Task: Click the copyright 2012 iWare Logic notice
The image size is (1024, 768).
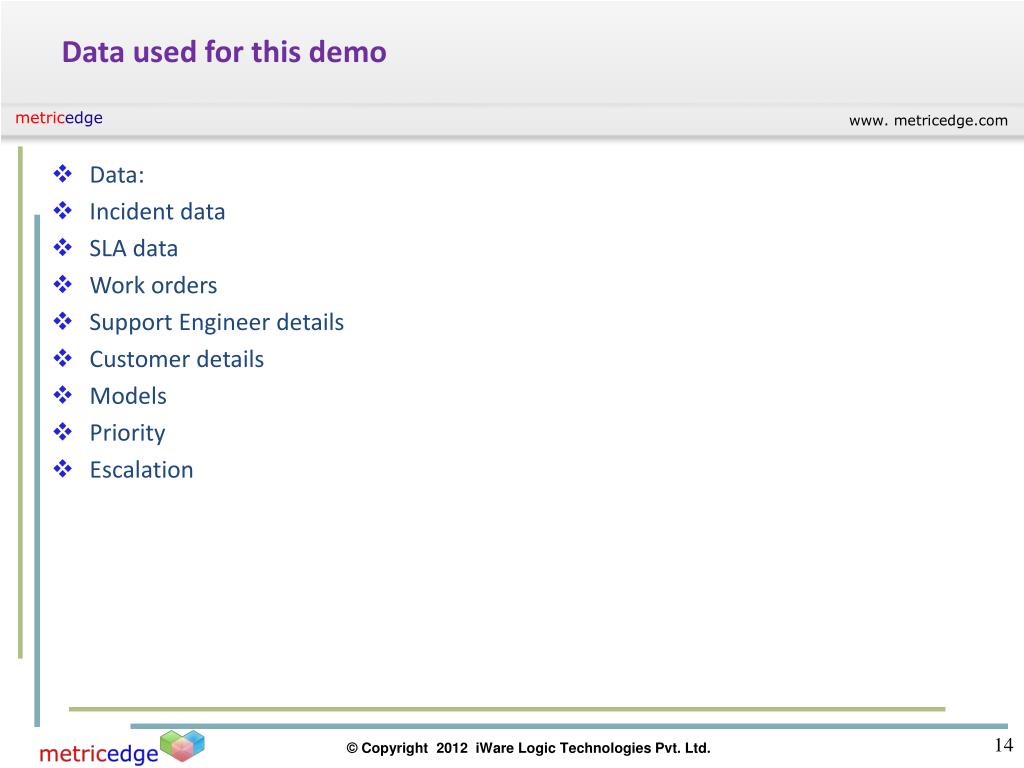Action: pos(528,748)
